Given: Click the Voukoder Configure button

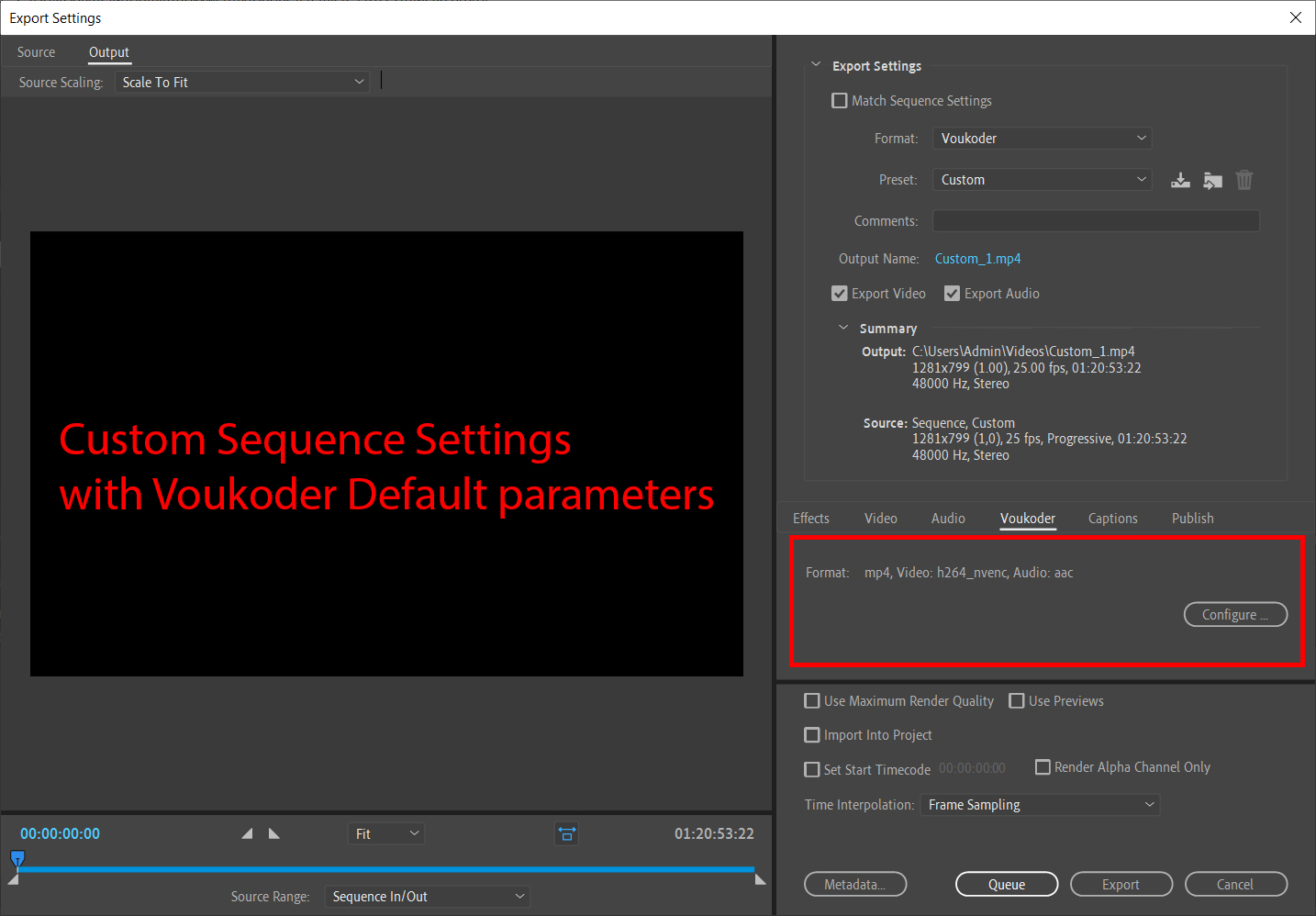Looking at the screenshot, I should (1234, 614).
